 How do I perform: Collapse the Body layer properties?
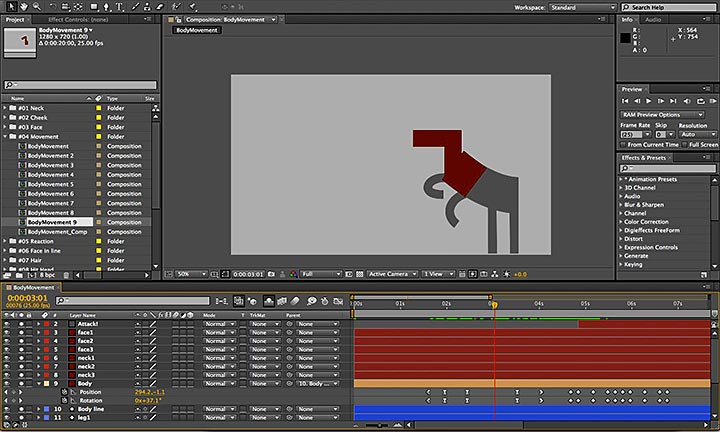pos(39,383)
